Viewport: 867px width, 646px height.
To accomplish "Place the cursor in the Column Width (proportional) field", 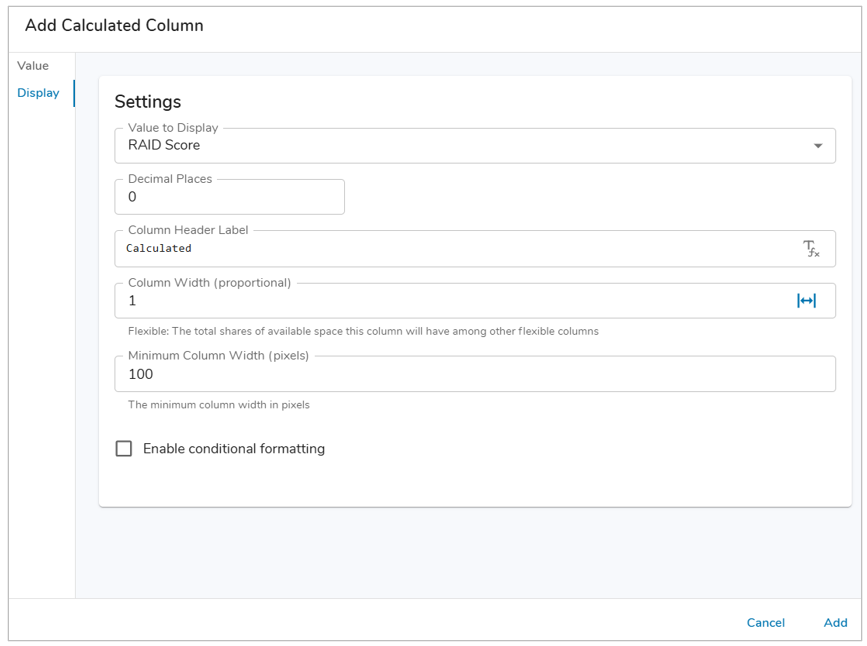I will [450, 301].
